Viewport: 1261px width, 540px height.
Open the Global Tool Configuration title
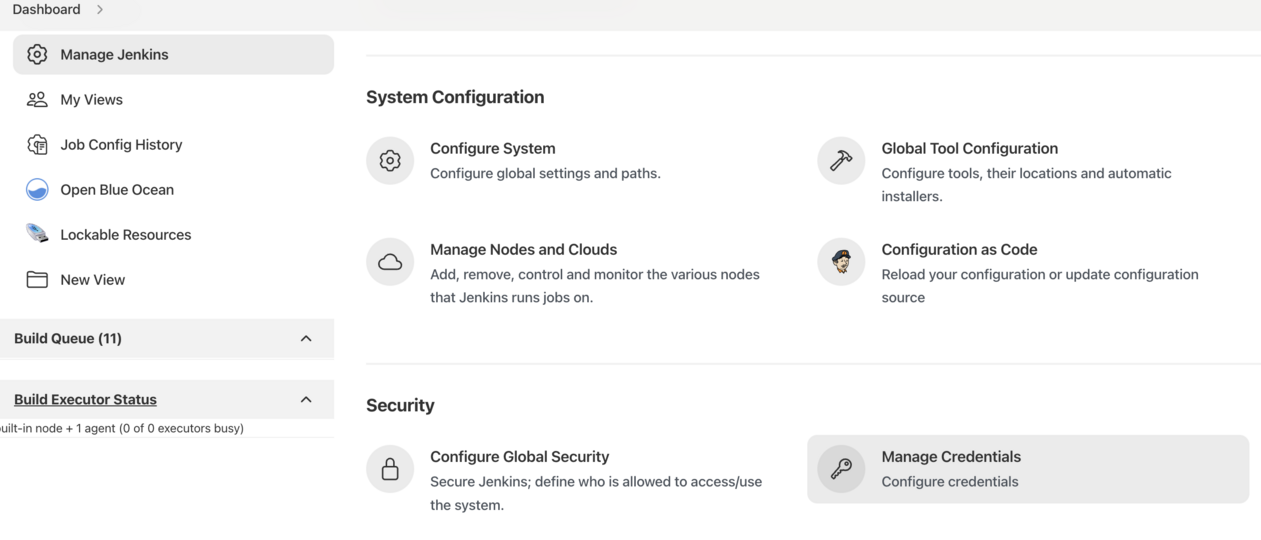point(969,148)
